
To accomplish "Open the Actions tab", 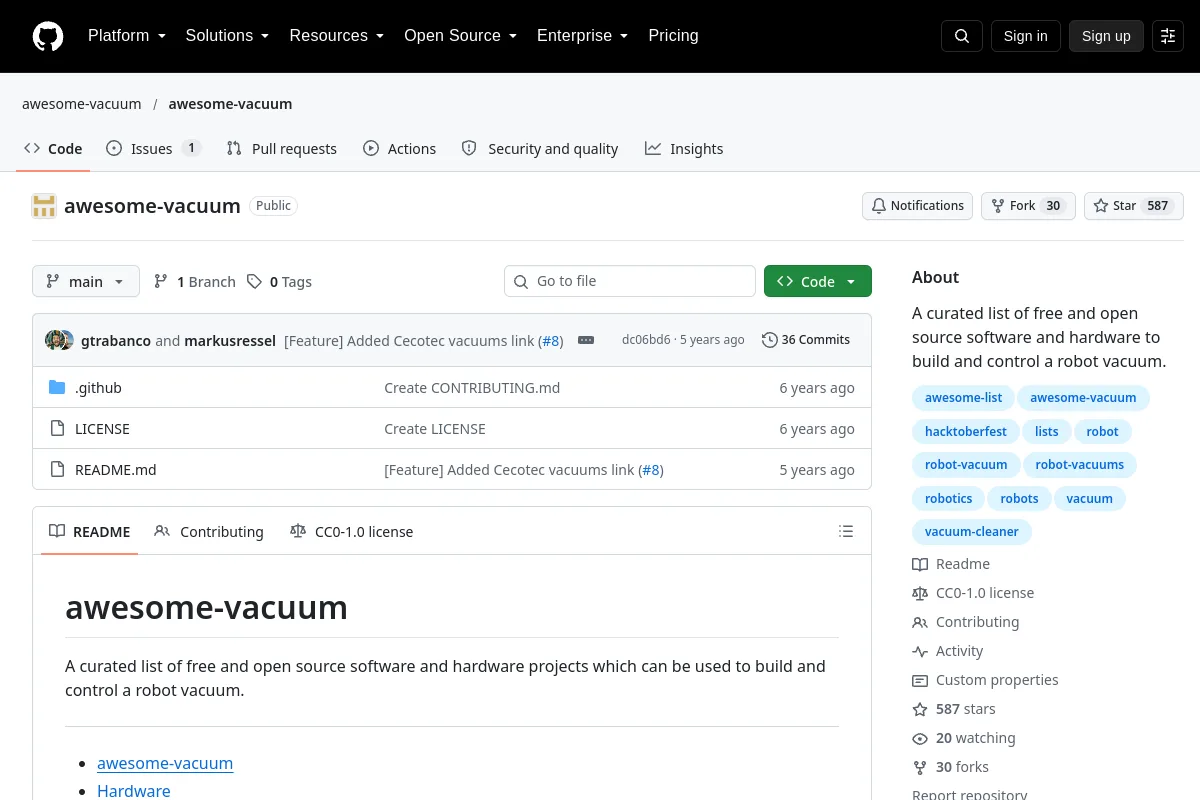I will click(x=399, y=149).
